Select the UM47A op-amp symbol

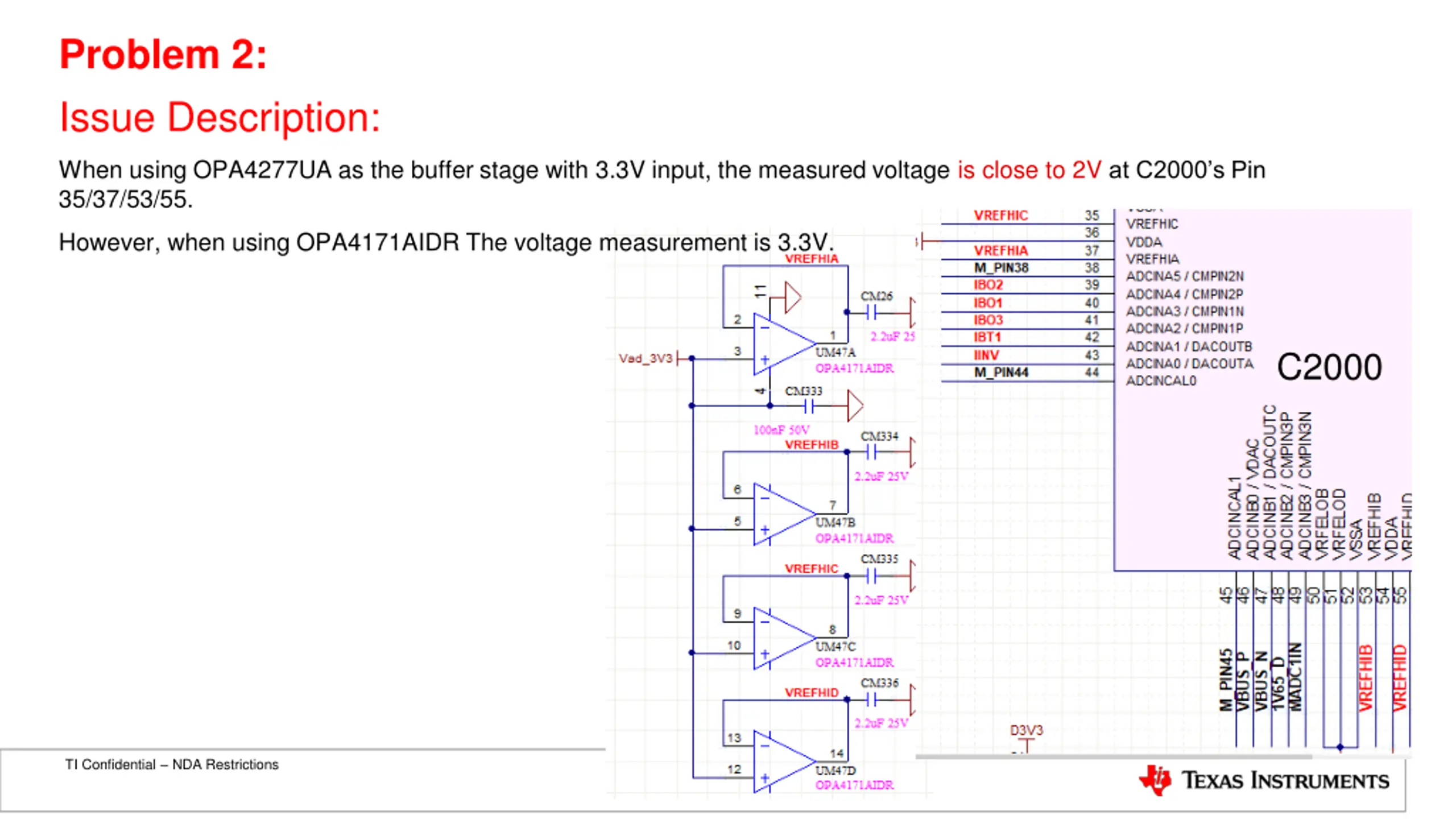[784, 344]
